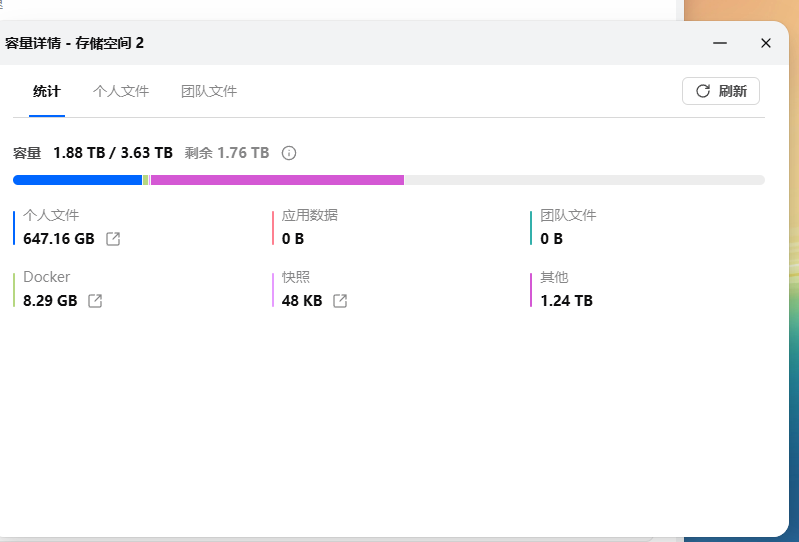Open the 个人文件 tab
Screen dimensions: 799x542
coord(121,91)
